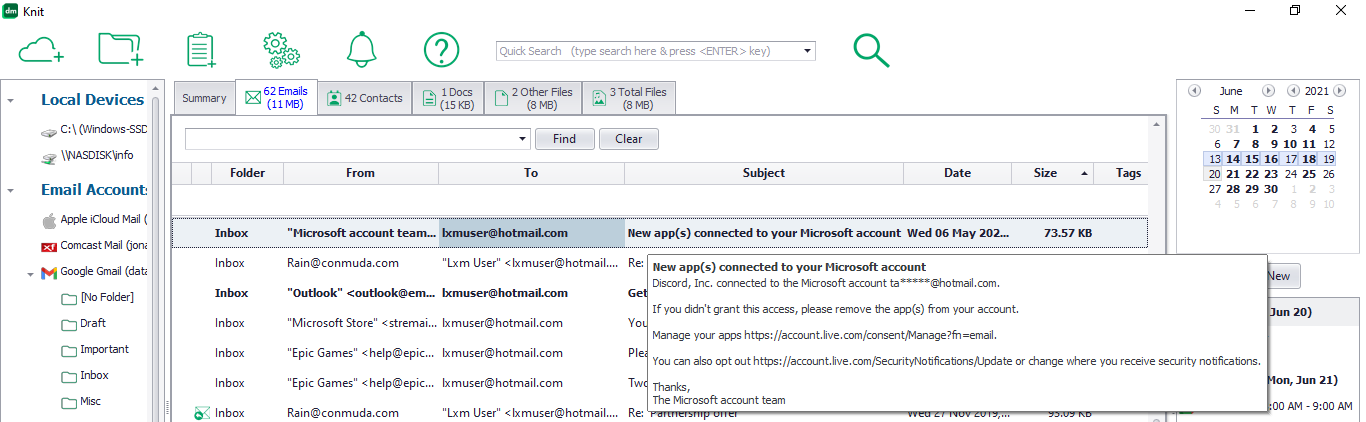The width and height of the screenshot is (1366, 422).
Task: Click the Find button
Action: (x=564, y=139)
